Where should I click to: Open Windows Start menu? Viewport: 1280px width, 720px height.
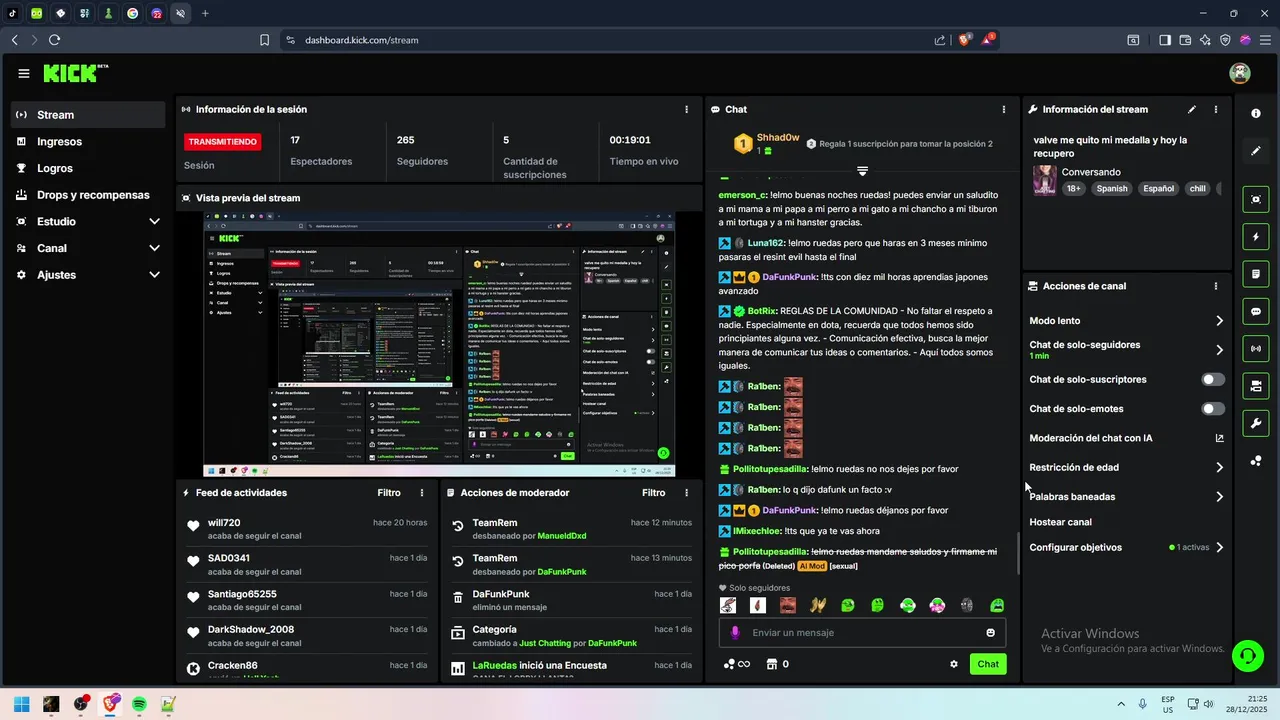tap(22, 704)
